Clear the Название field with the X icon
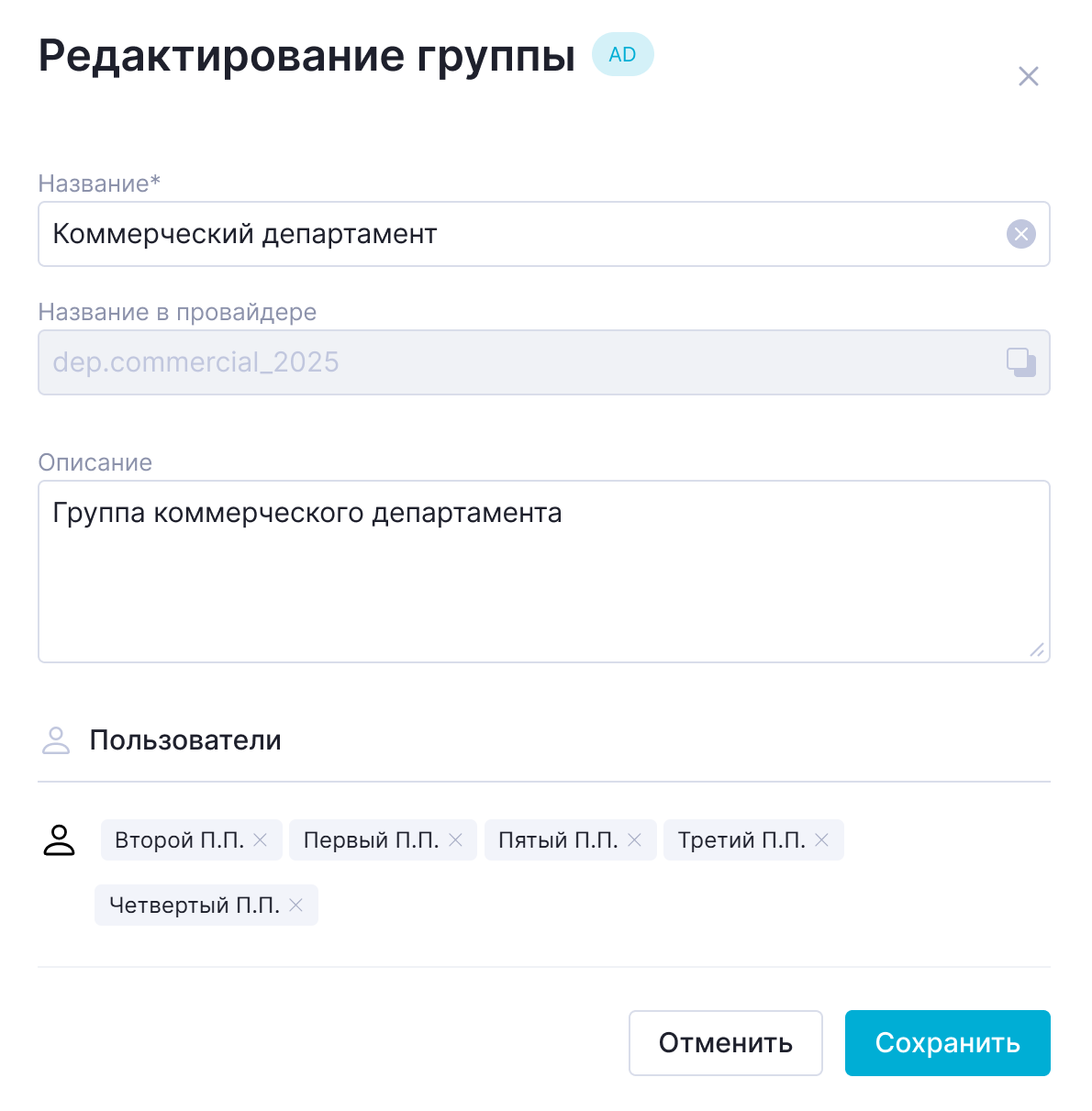The width and height of the screenshot is (1092, 1111). (x=1020, y=234)
